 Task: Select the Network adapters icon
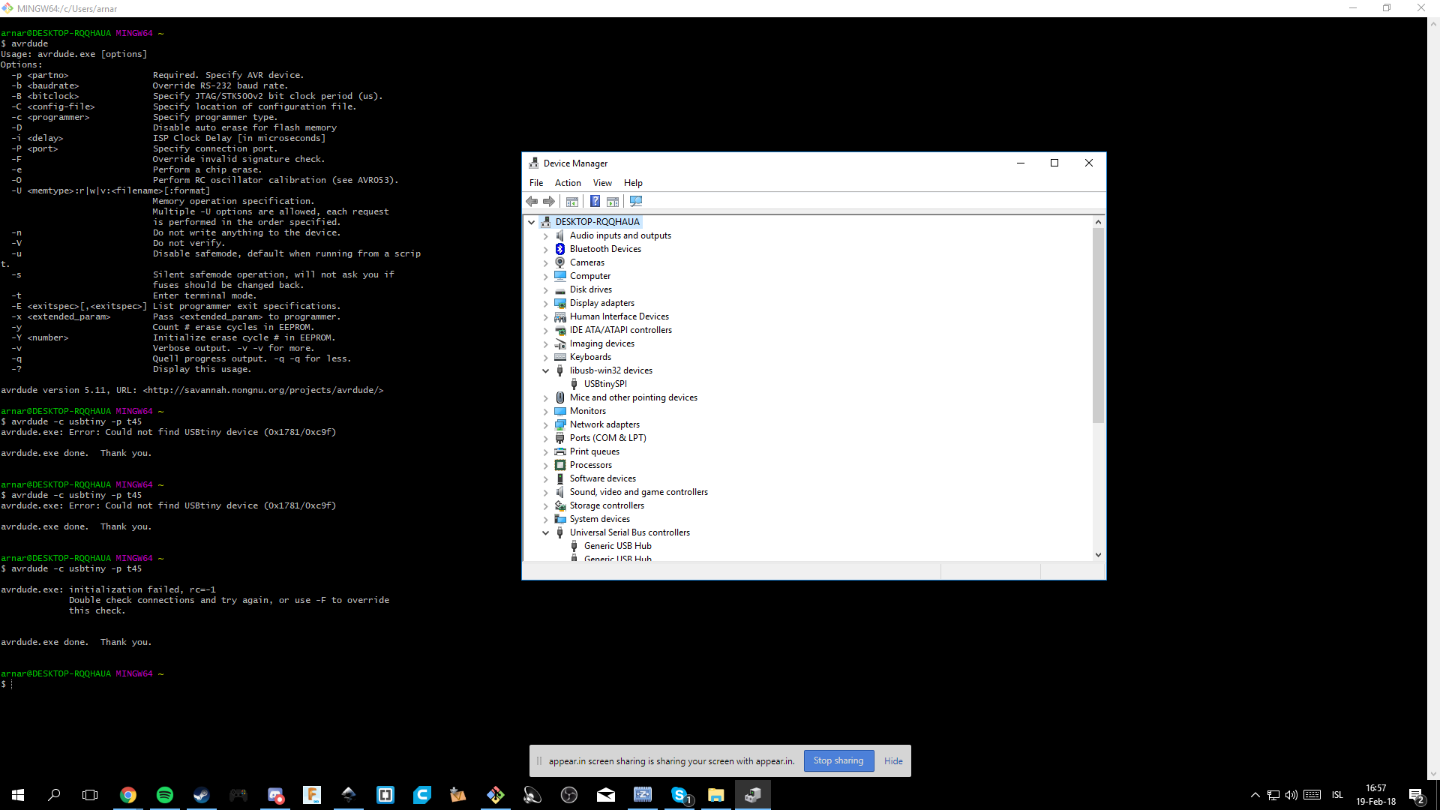pos(560,425)
